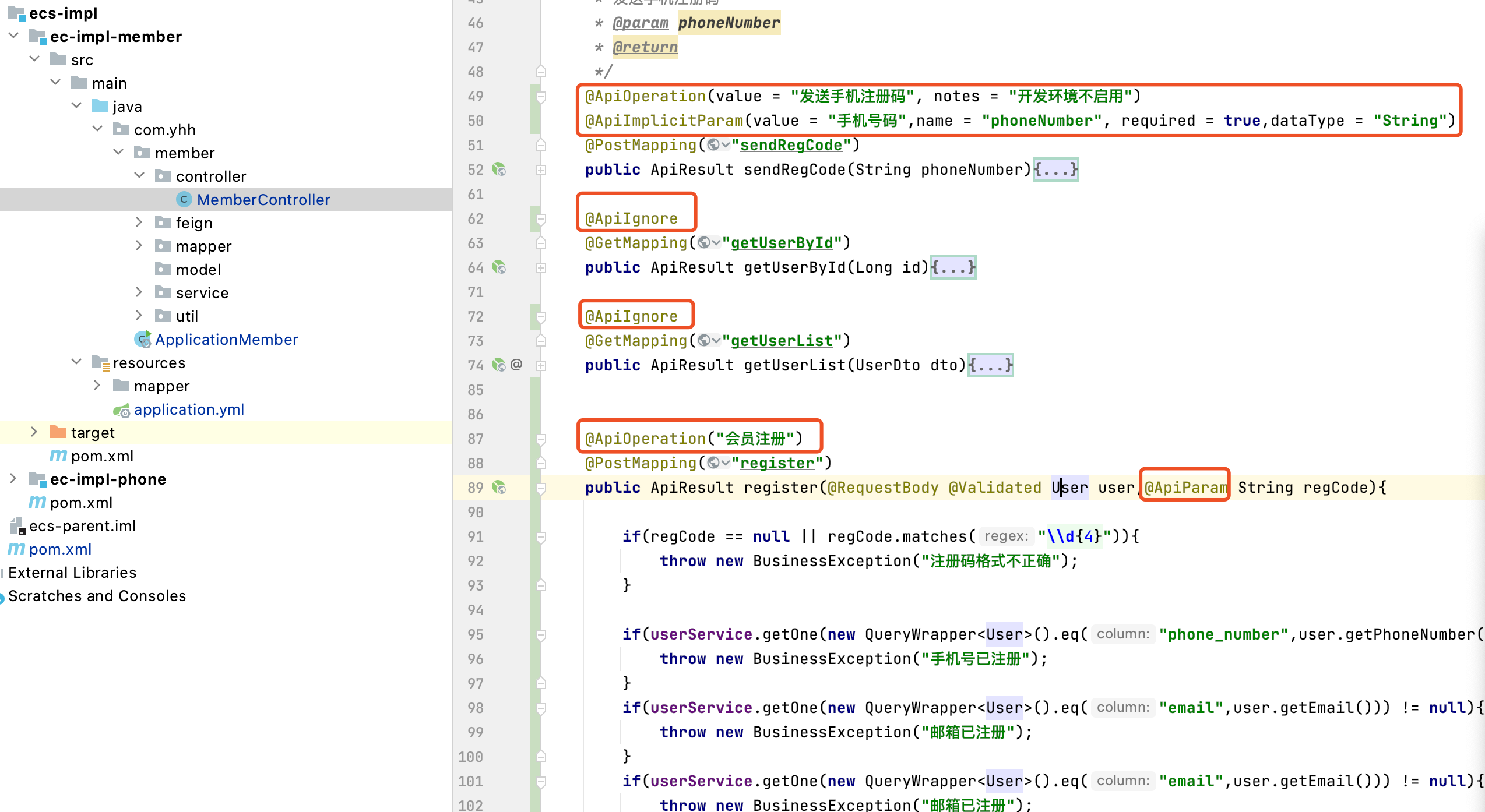The width and height of the screenshot is (1485, 812).
Task: Click the @ gutter icon on line 74
Action: tap(516, 365)
